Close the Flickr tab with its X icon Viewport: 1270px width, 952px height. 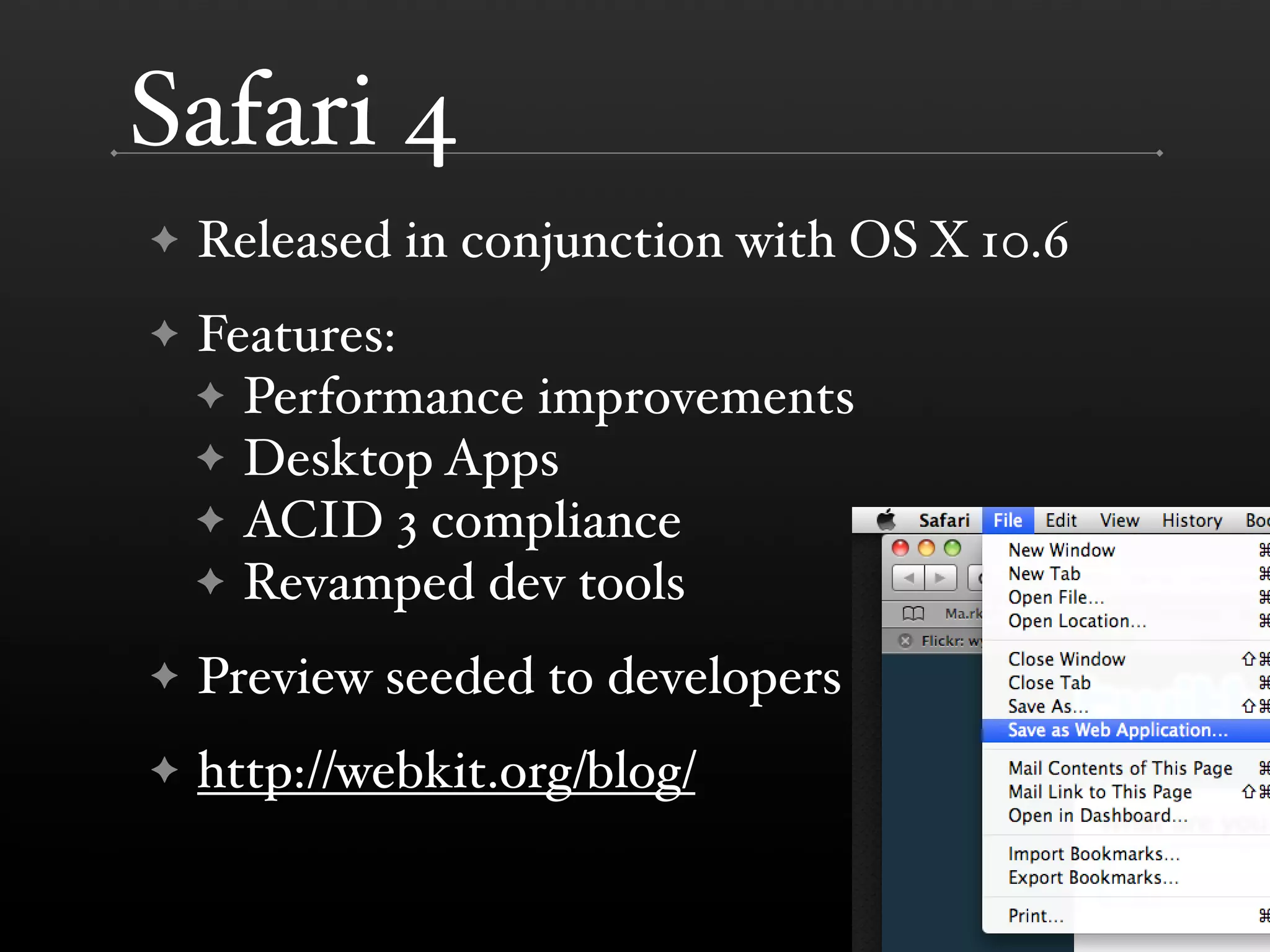[905, 641]
